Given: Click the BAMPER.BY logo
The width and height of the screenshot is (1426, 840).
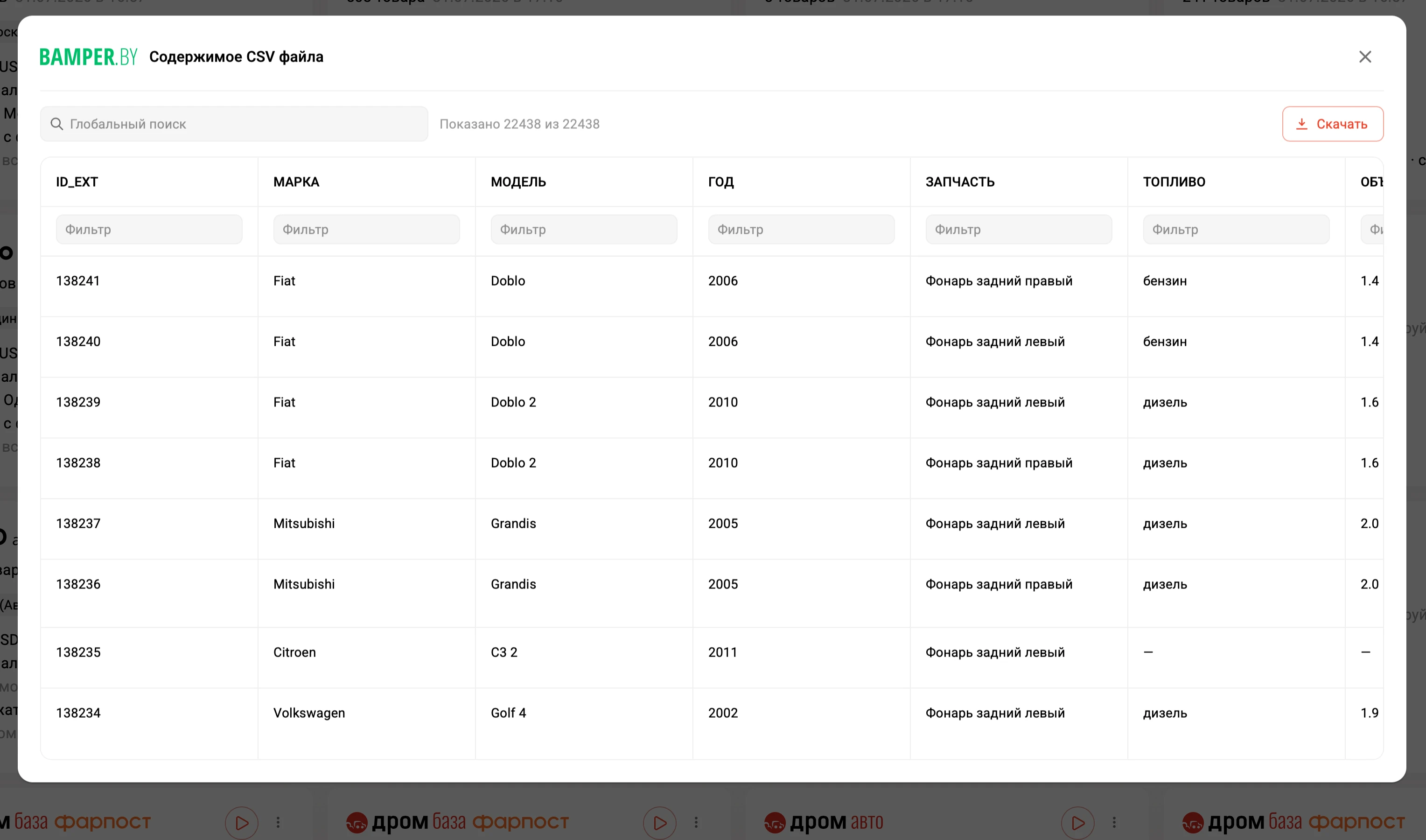Looking at the screenshot, I should [88, 56].
